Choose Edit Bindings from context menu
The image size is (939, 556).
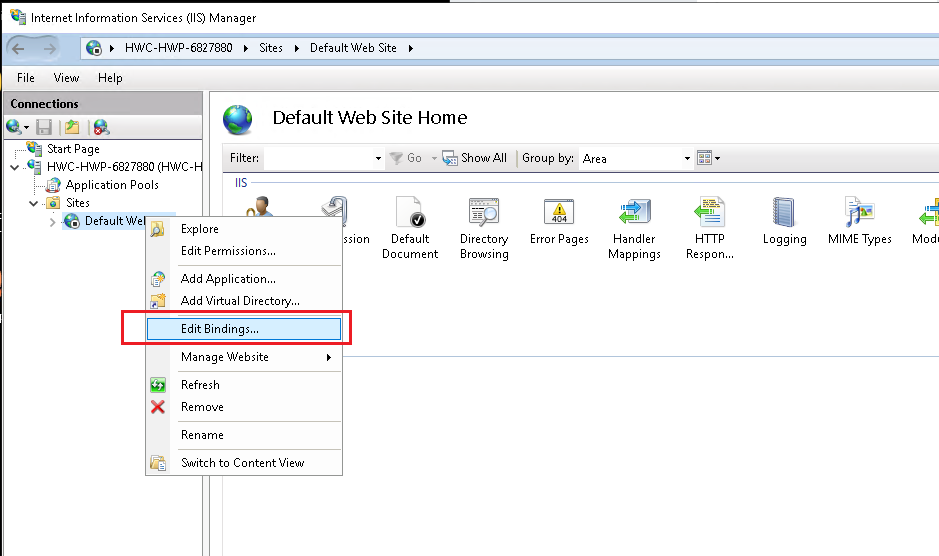coord(244,329)
